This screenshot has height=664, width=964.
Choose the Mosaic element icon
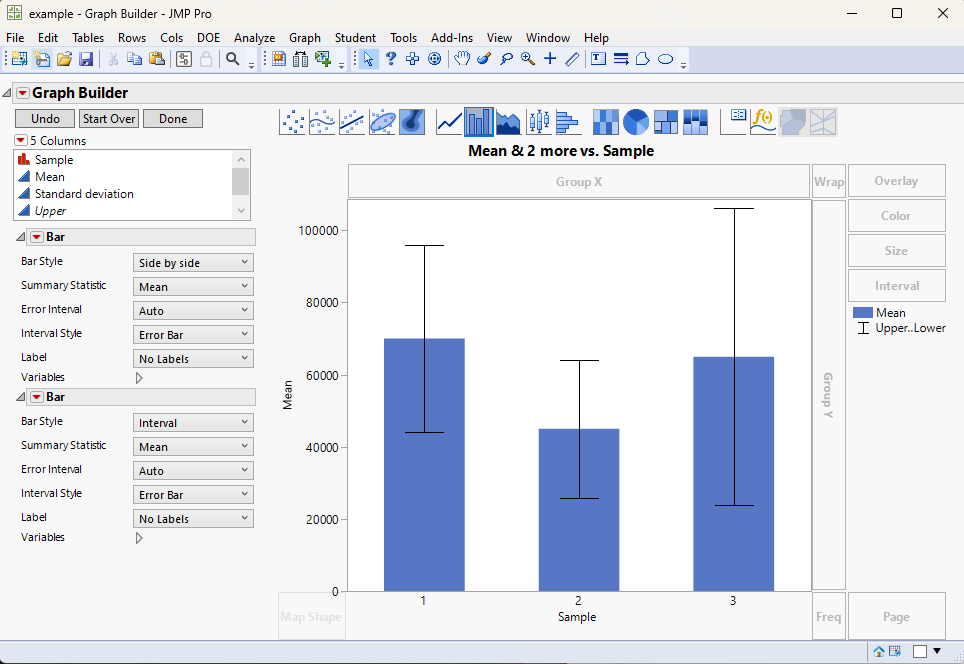click(695, 122)
